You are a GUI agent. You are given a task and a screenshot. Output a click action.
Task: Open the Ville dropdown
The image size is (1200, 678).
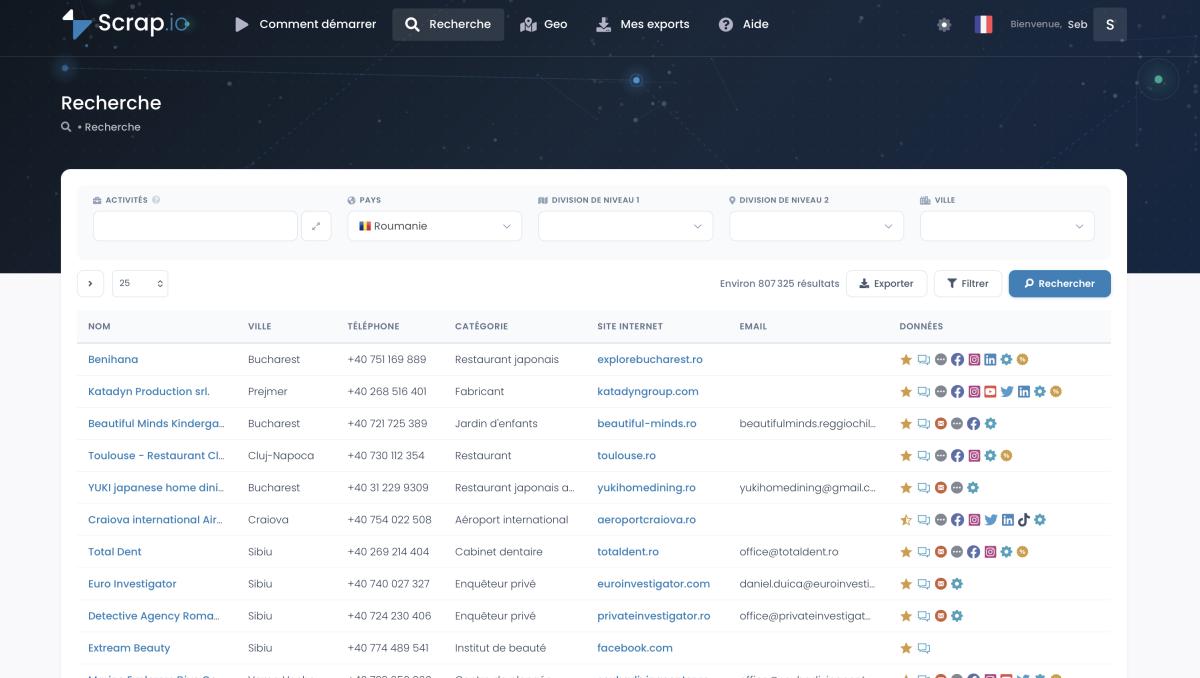click(1007, 226)
